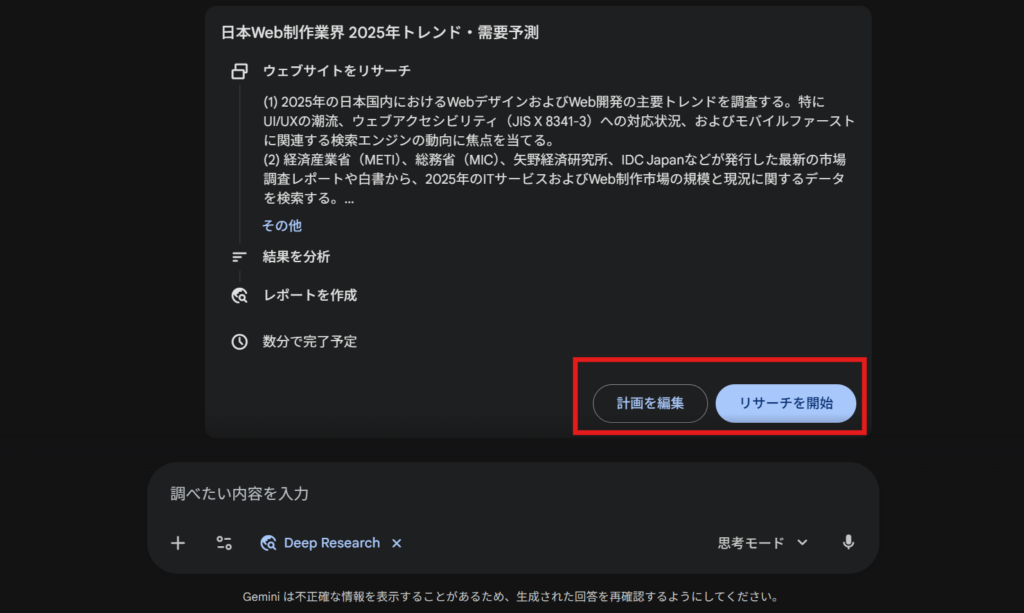Image resolution: width=1024 pixels, height=613 pixels.
Task: Expand the plan with その他 link
Action: [282, 226]
